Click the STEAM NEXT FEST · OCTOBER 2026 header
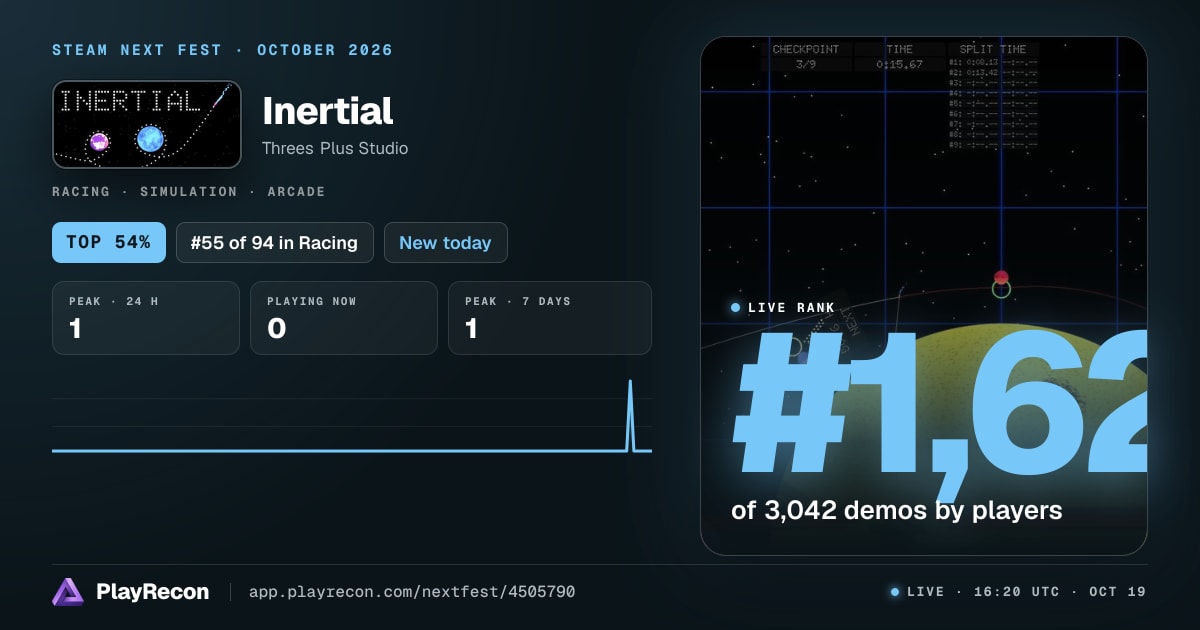Viewport: 1200px width, 630px height. click(223, 50)
